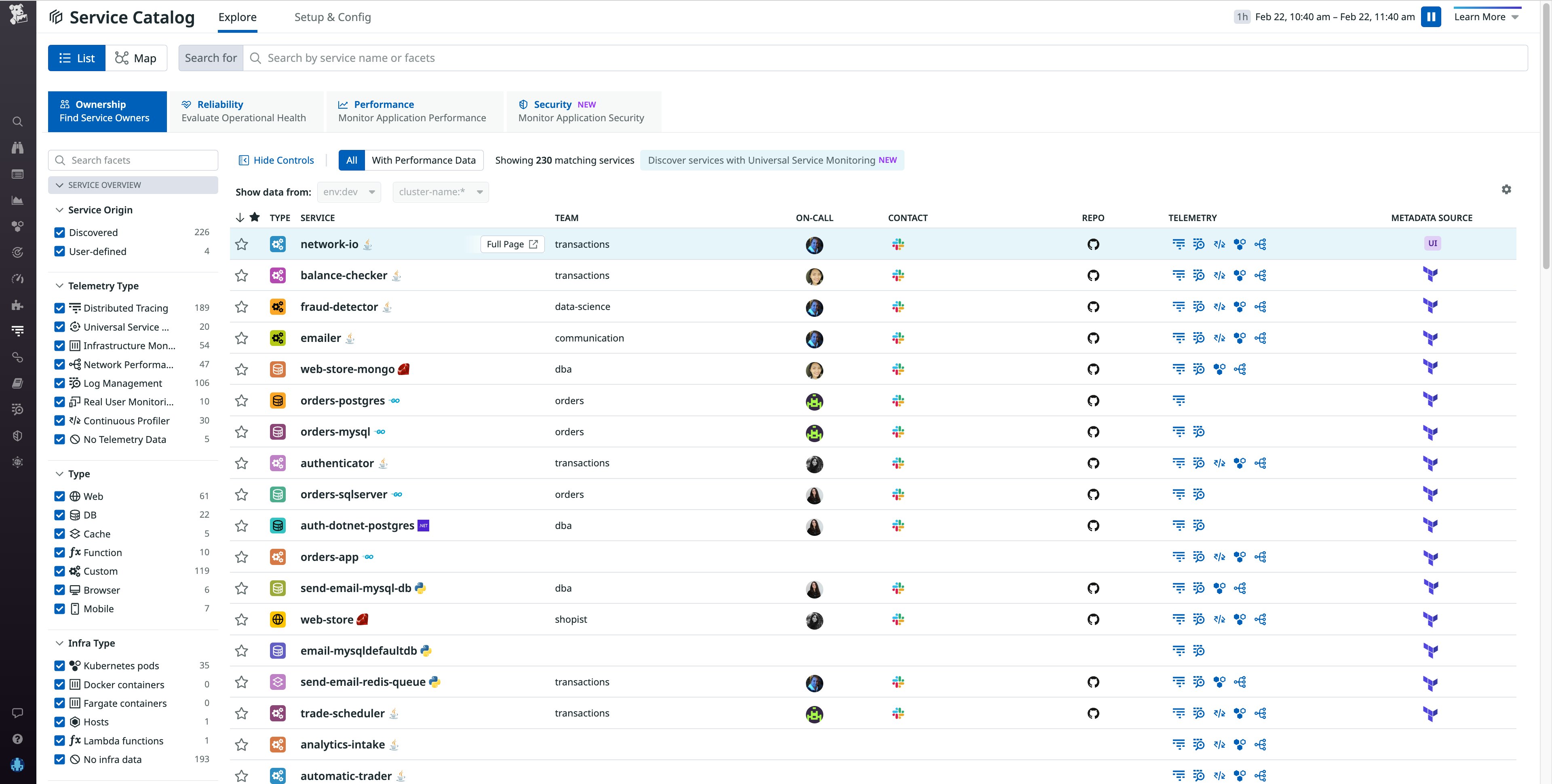Open the table settings gear icon
The width and height of the screenshot is (1552, 784).
(x=1506, y=189)
